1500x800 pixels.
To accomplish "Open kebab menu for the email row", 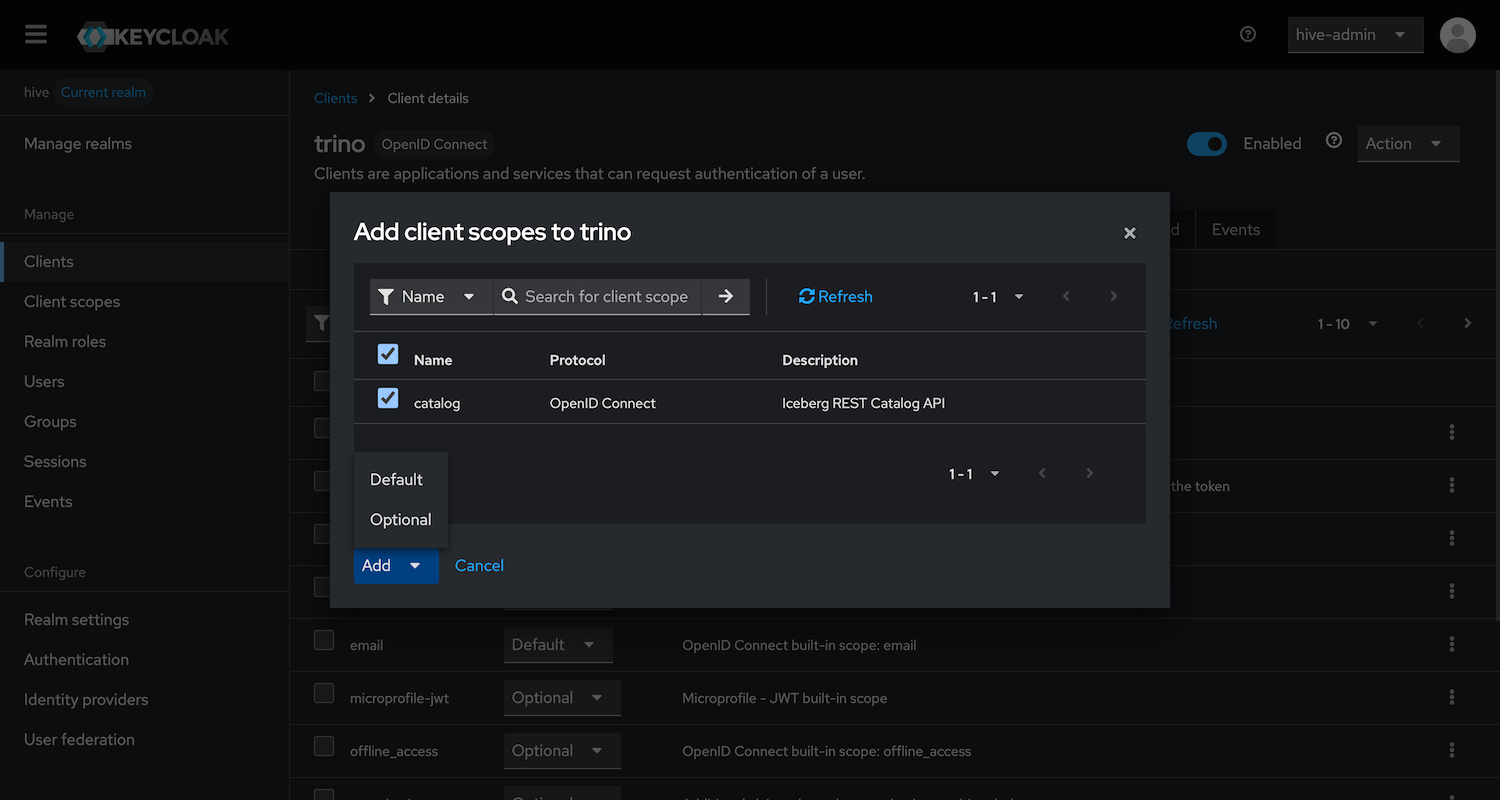I will click(x=1451, y=645).
